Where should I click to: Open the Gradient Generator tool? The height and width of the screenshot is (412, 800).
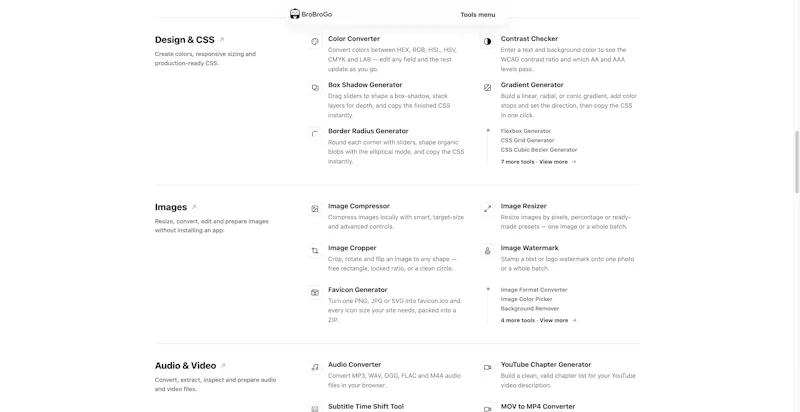tap(532, 85)
